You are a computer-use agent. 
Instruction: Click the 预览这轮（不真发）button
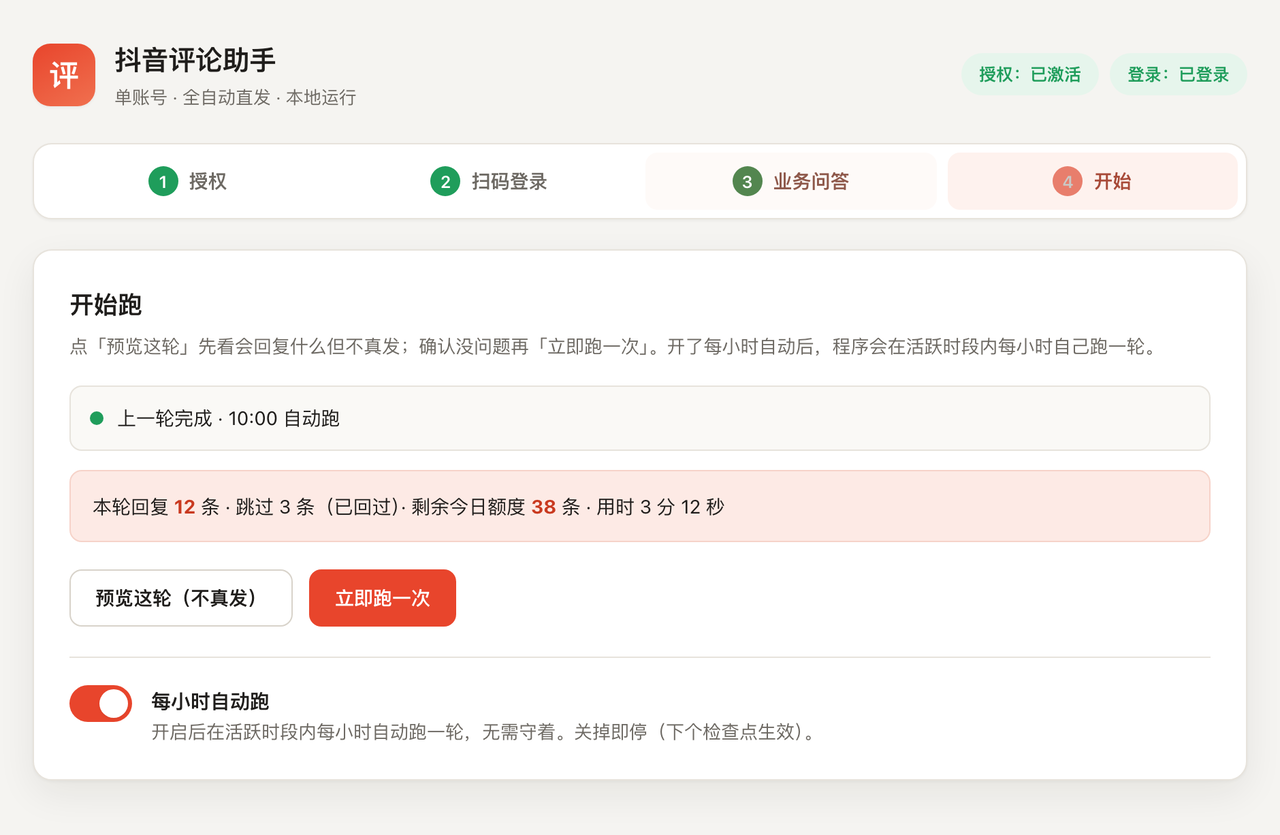coord(181,598)
